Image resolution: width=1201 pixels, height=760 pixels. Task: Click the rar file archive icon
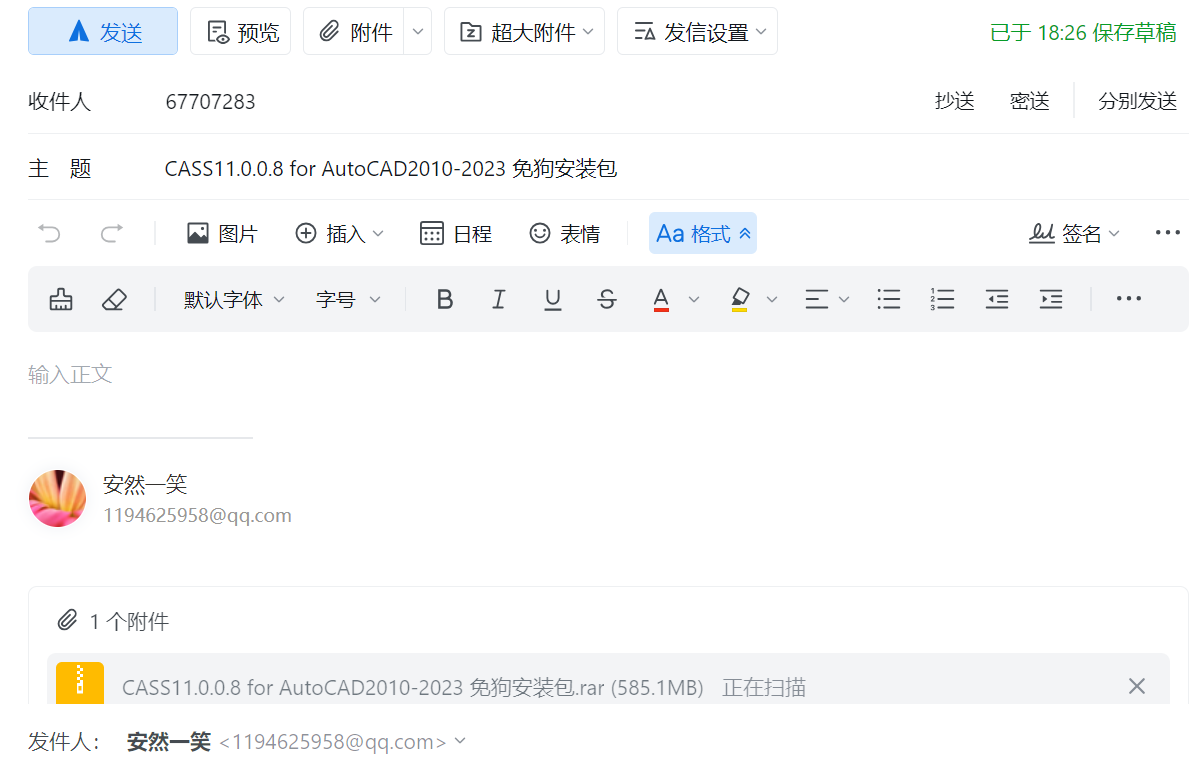pos(81,684)
